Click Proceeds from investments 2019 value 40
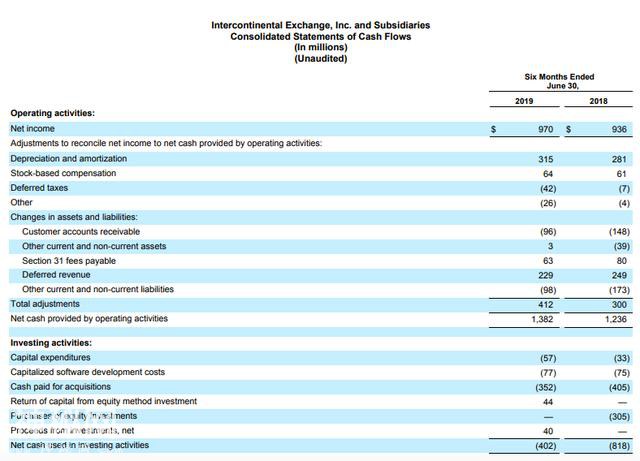This screenshot has width=640, height=461. click(x=548, y=432)
